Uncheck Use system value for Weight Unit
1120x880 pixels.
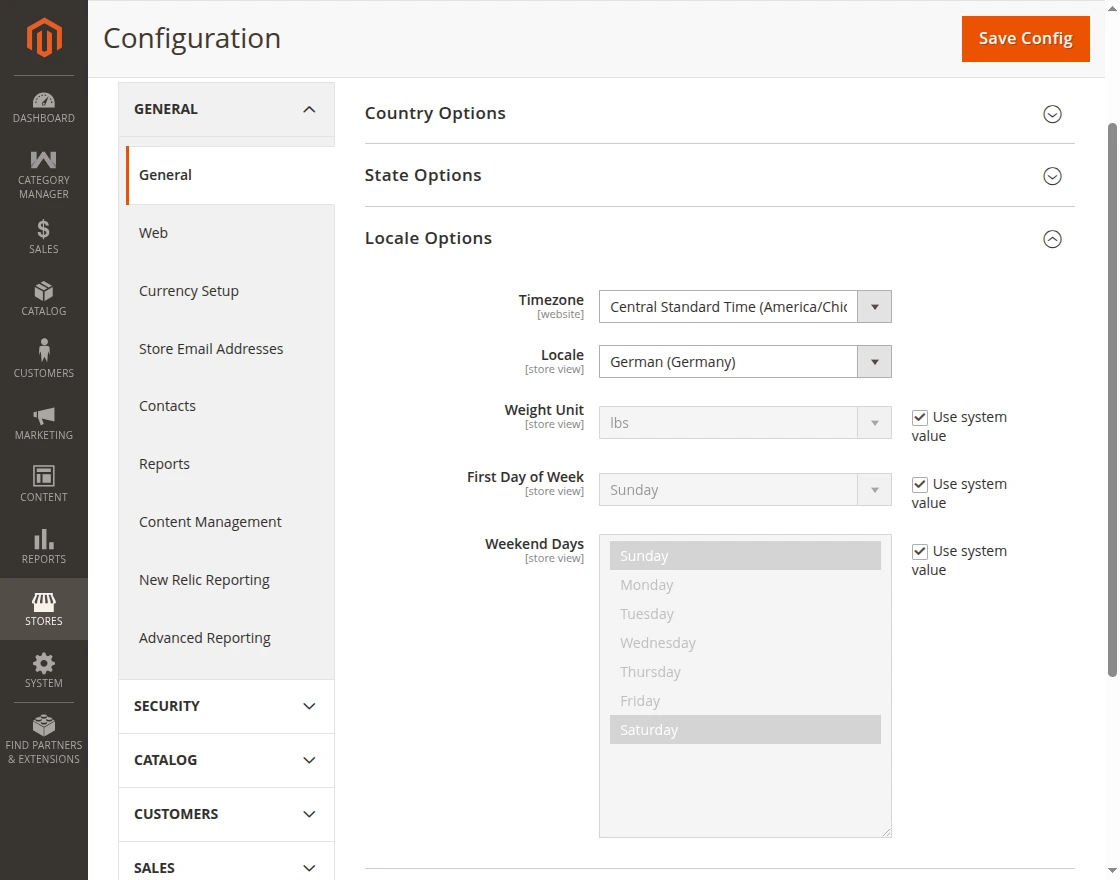pyautogui.click(x=920, y=417)
